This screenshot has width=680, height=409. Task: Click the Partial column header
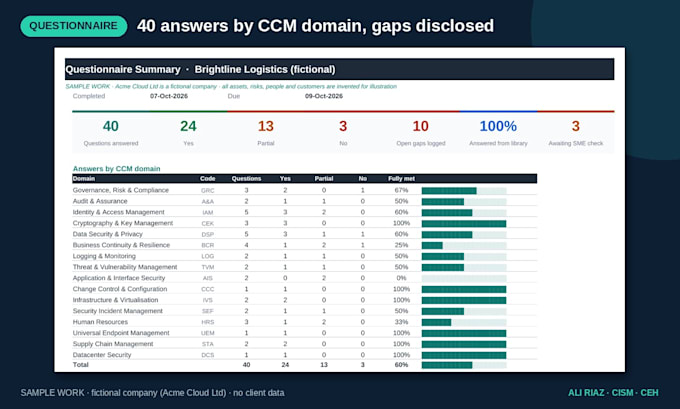324,179
